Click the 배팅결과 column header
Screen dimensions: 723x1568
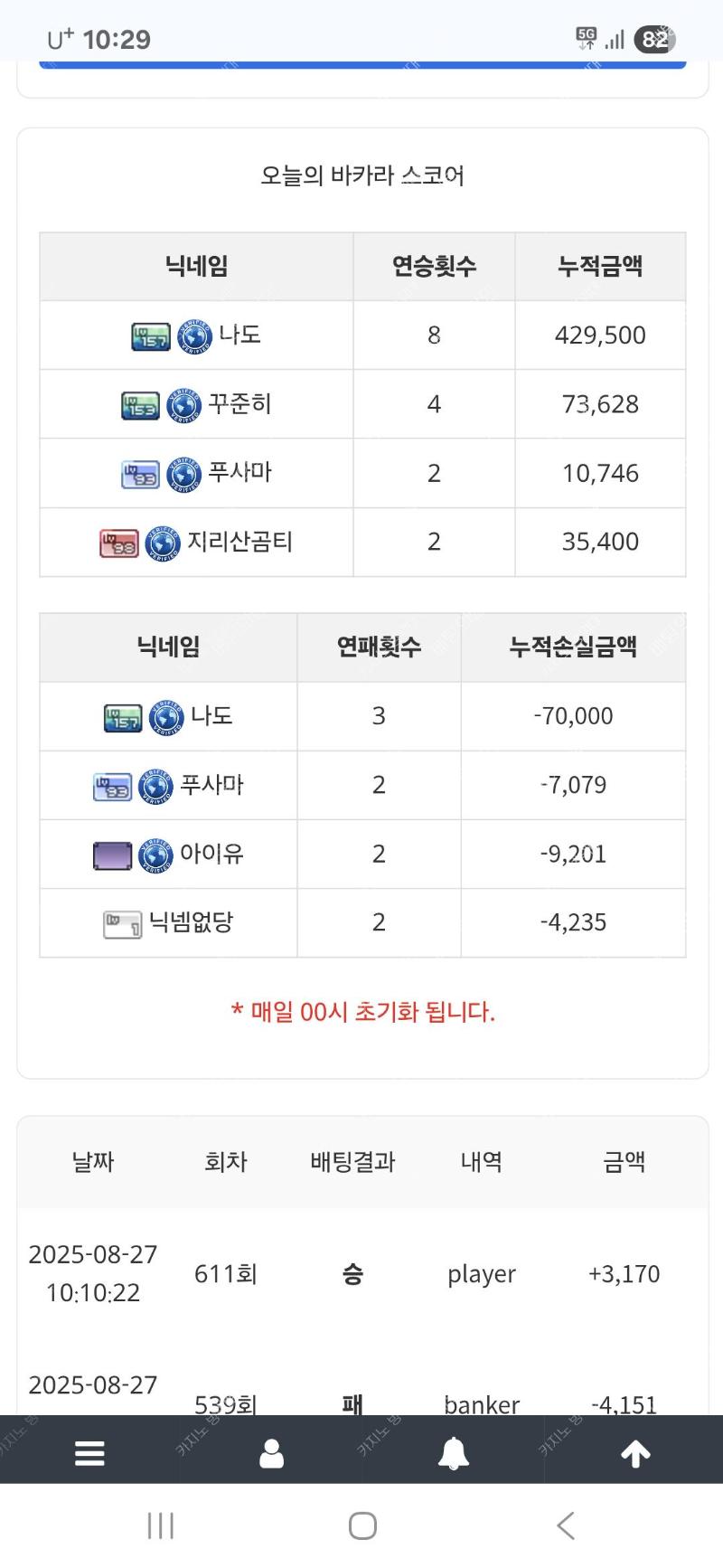click(352, 1162)
